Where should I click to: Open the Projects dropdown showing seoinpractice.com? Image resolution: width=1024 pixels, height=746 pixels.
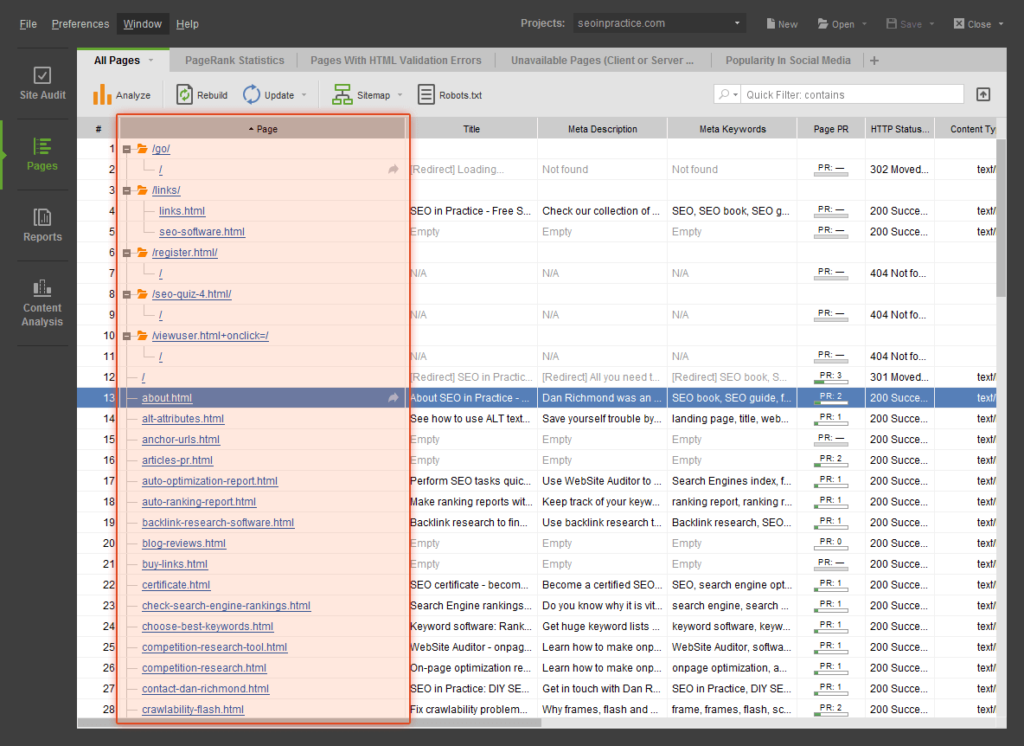coord(659,22)
